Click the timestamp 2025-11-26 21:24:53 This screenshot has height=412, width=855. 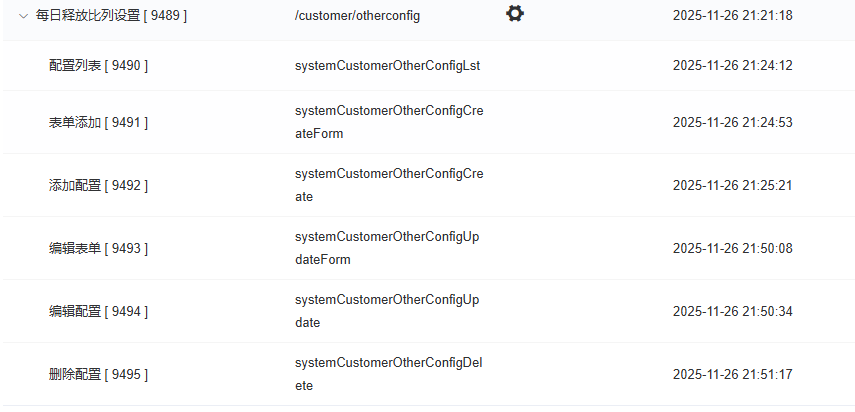click(x=732, y=123)
